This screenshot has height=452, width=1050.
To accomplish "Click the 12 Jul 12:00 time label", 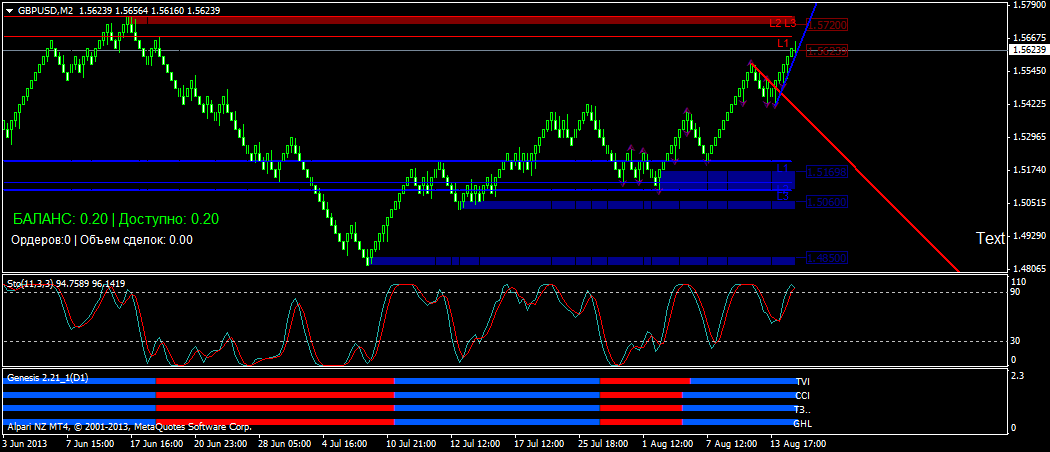I will pos(475,443).
